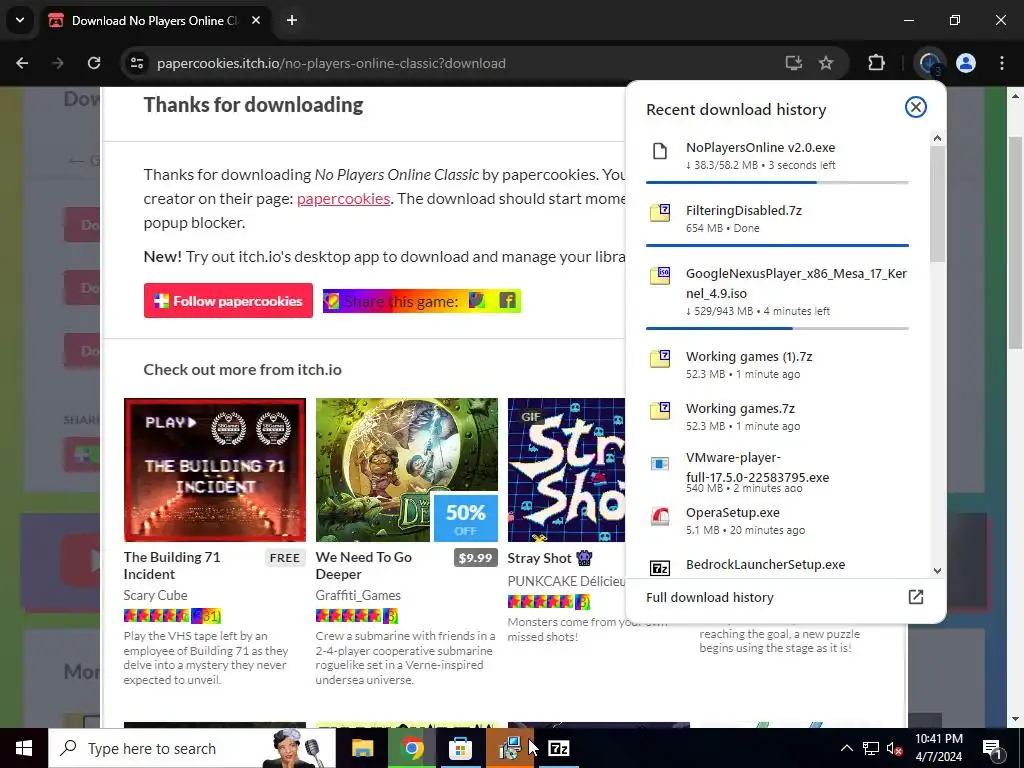
Task: Open Stray Shot title link
Action: pyautogui.click(x=539, y=558)
